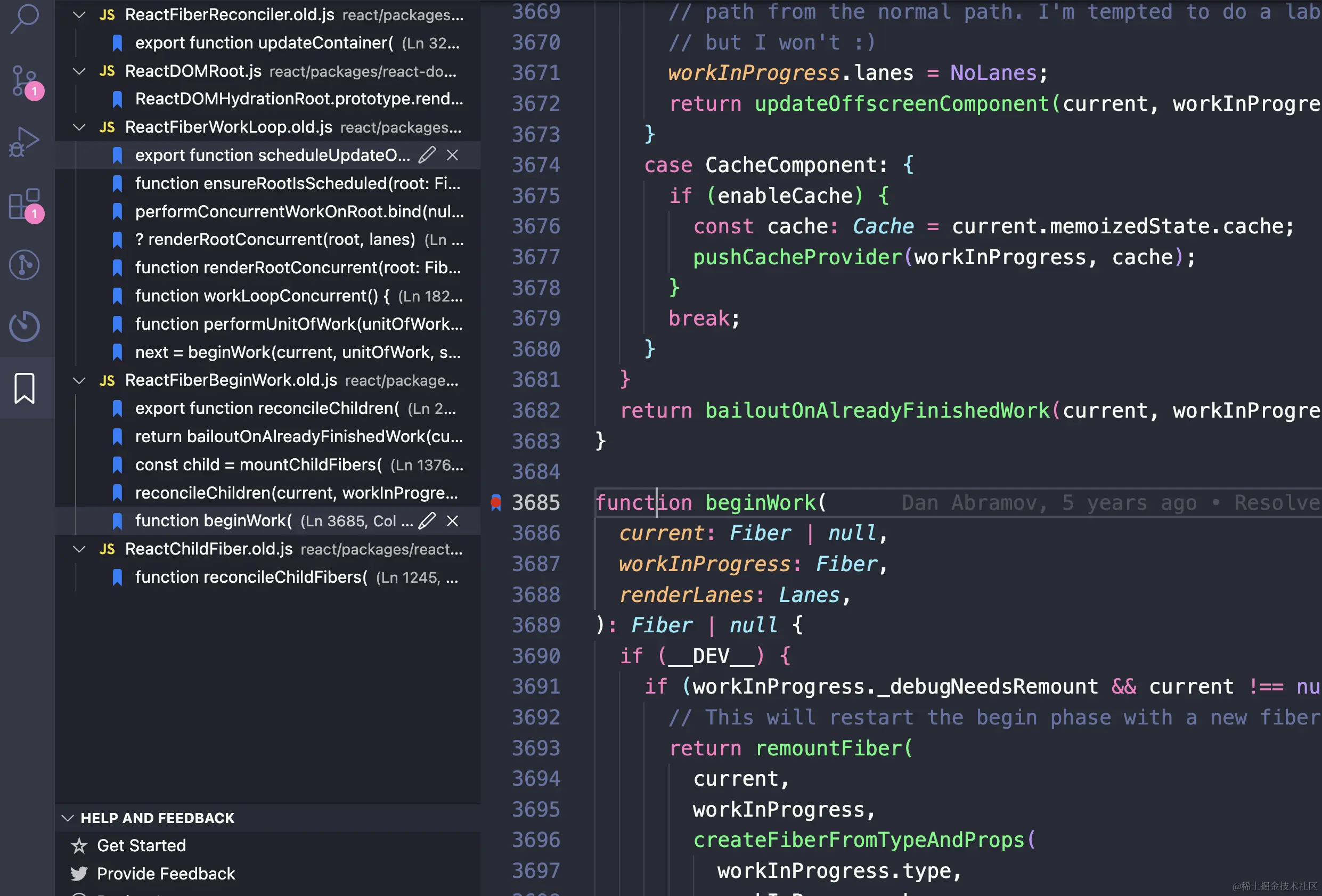Click line number 3690 in gutter

click(535, 656)
